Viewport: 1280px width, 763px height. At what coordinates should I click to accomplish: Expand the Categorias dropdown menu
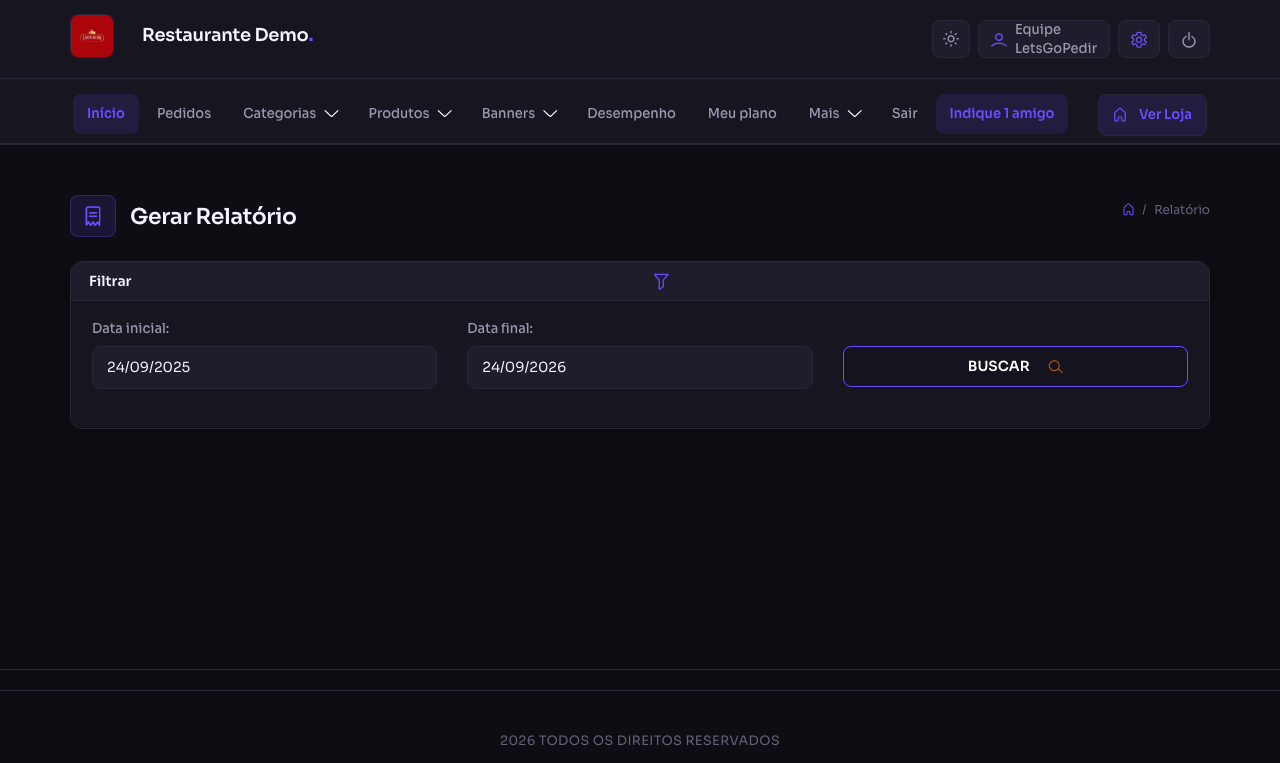click(291, 114)
